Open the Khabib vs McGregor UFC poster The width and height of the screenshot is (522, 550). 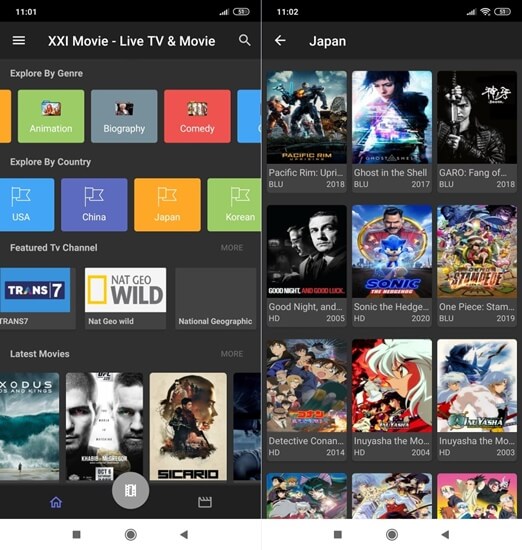click(x=104, y=426)
